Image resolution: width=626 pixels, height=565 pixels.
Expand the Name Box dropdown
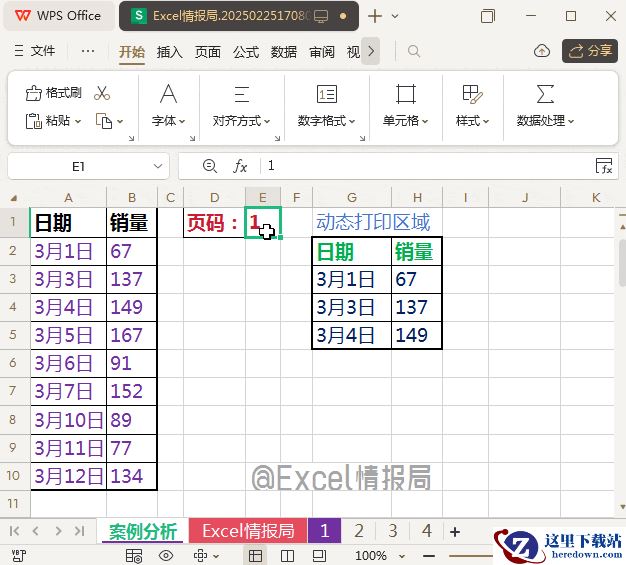[158, 166]
